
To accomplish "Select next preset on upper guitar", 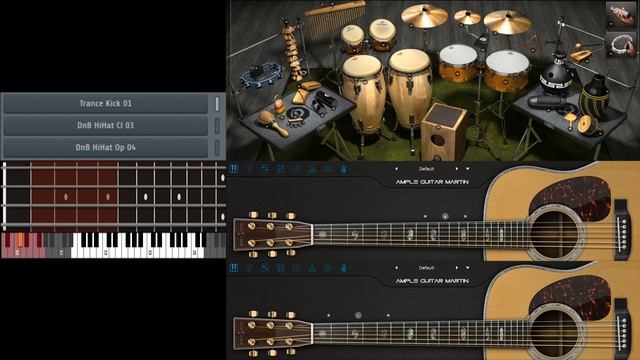I will pos(457,169).
